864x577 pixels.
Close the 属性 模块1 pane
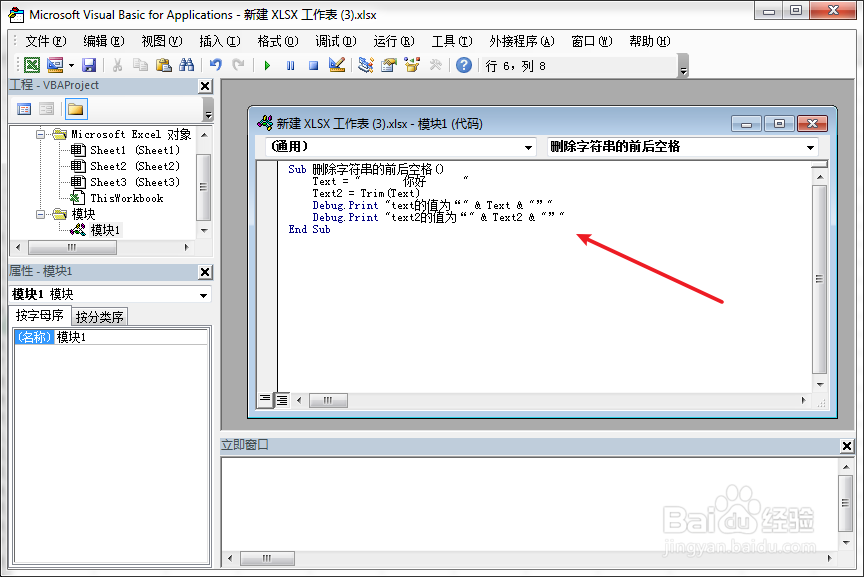(205, 272)
